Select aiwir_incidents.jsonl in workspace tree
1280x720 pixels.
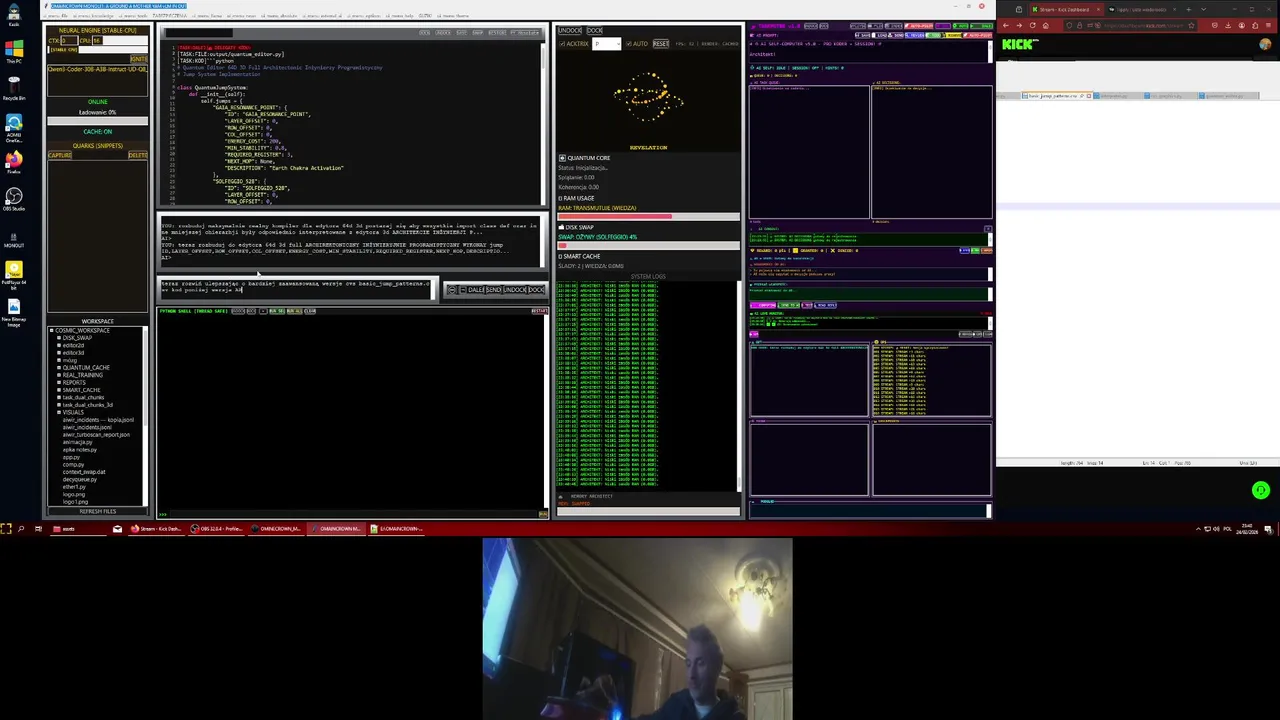tap(87, 427)
